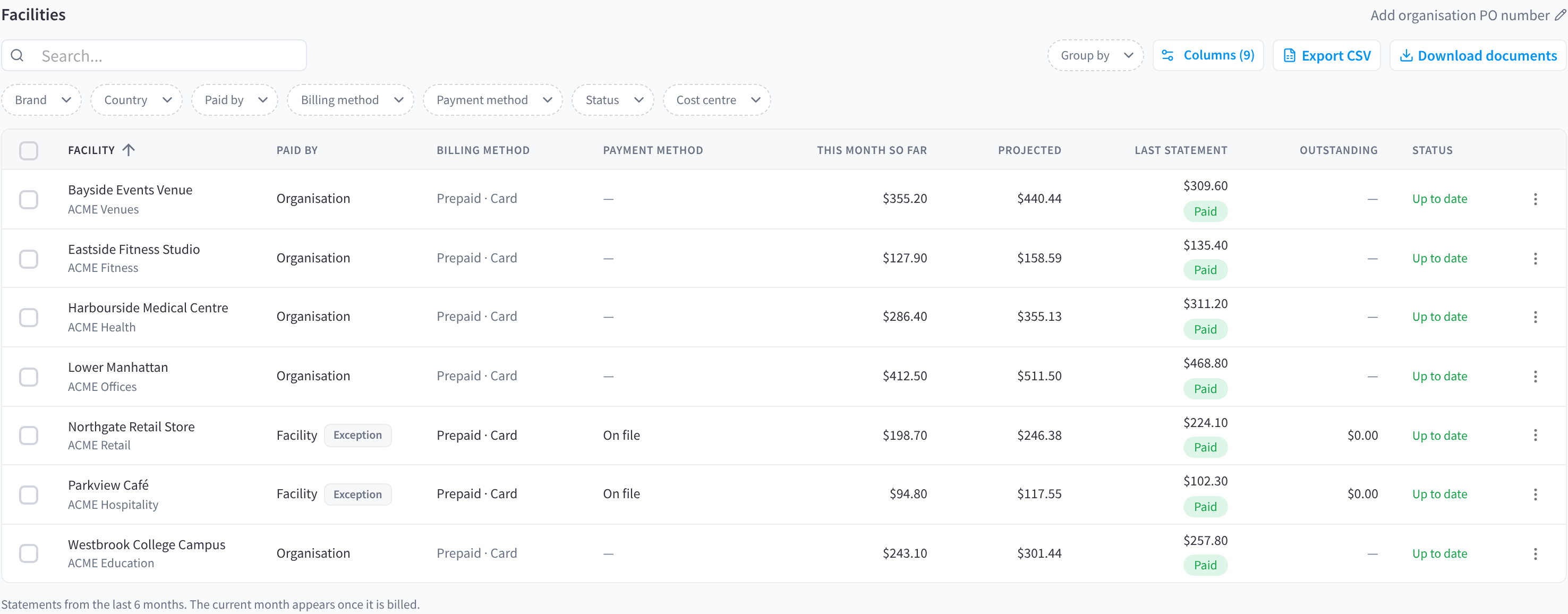The height and width of the screenshot is (614, 1568).
Task: Tick the Northgate Retail Store checkbox
Action: [x=29, y=435]
